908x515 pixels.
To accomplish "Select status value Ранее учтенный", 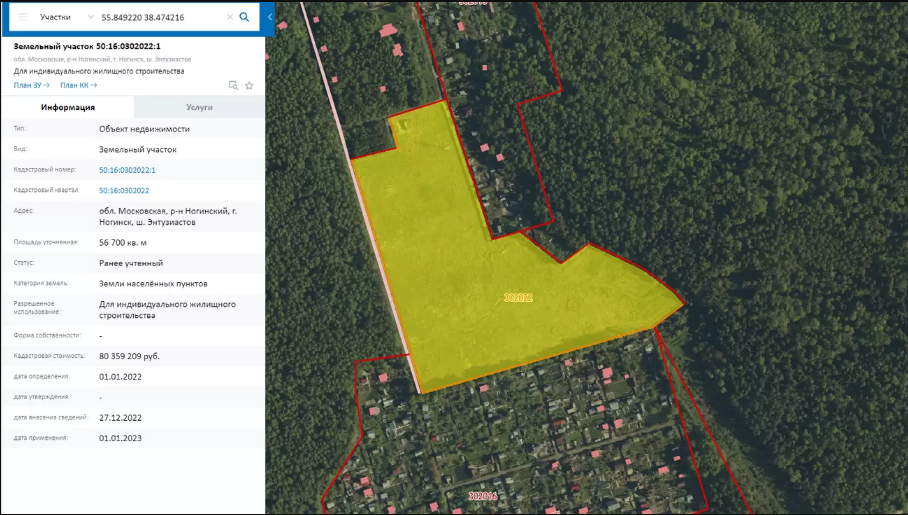I will [x=131, y=263].
